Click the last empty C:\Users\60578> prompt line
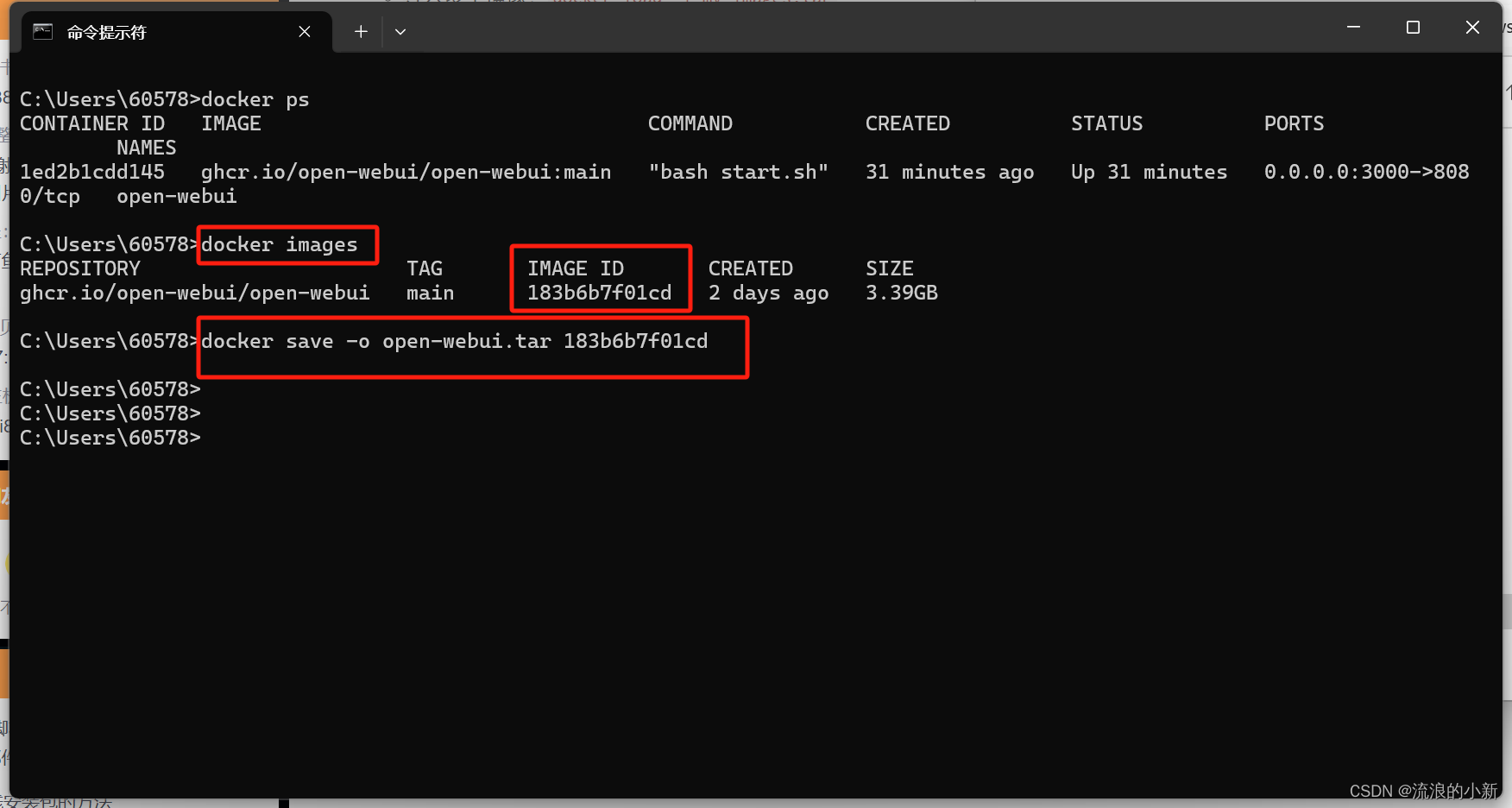 [x=110, y=439]
